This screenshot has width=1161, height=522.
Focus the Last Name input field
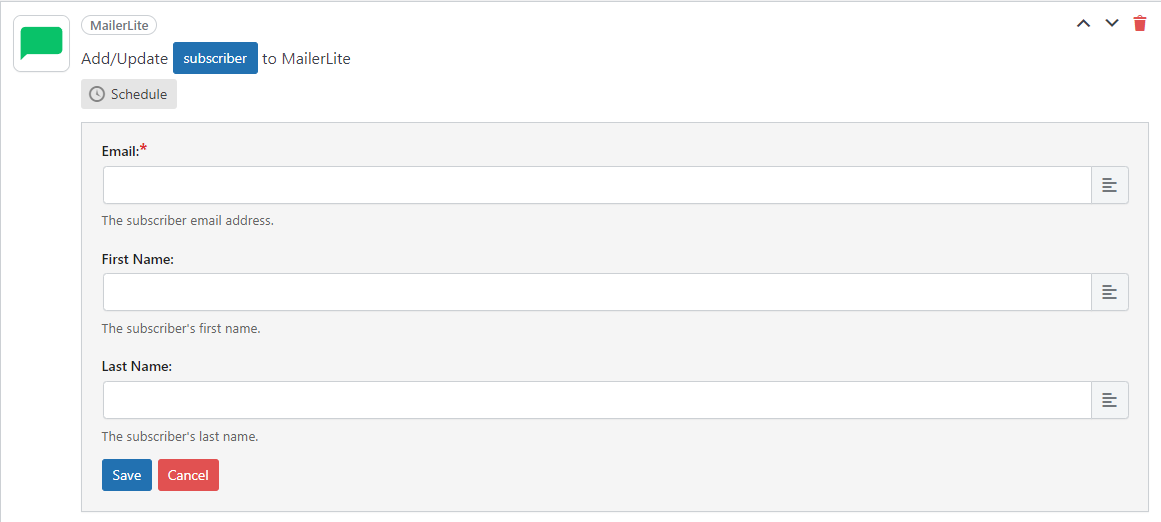click(596, 400)
